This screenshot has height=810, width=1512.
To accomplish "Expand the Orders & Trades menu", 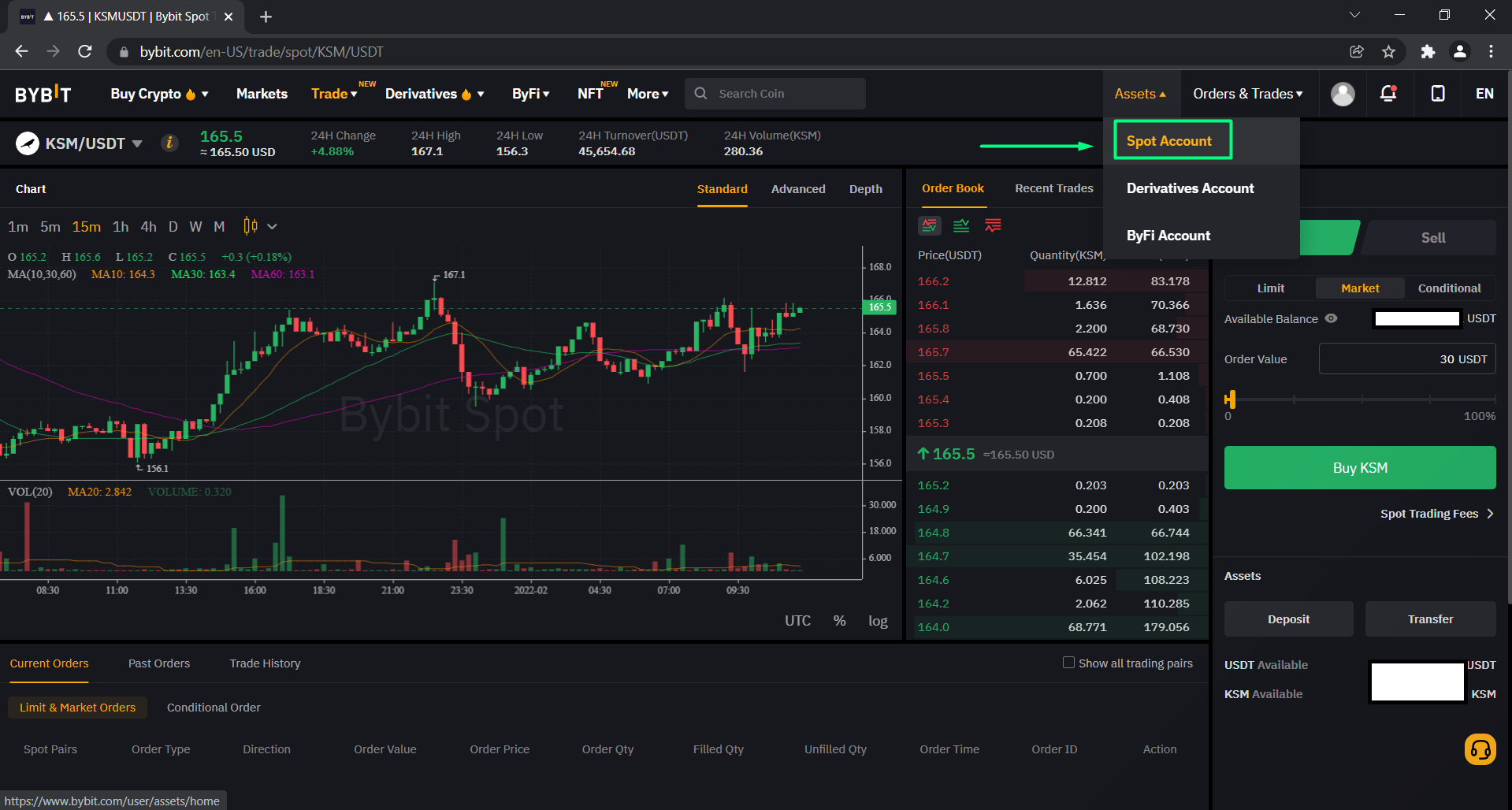I will pos(1247,94).
